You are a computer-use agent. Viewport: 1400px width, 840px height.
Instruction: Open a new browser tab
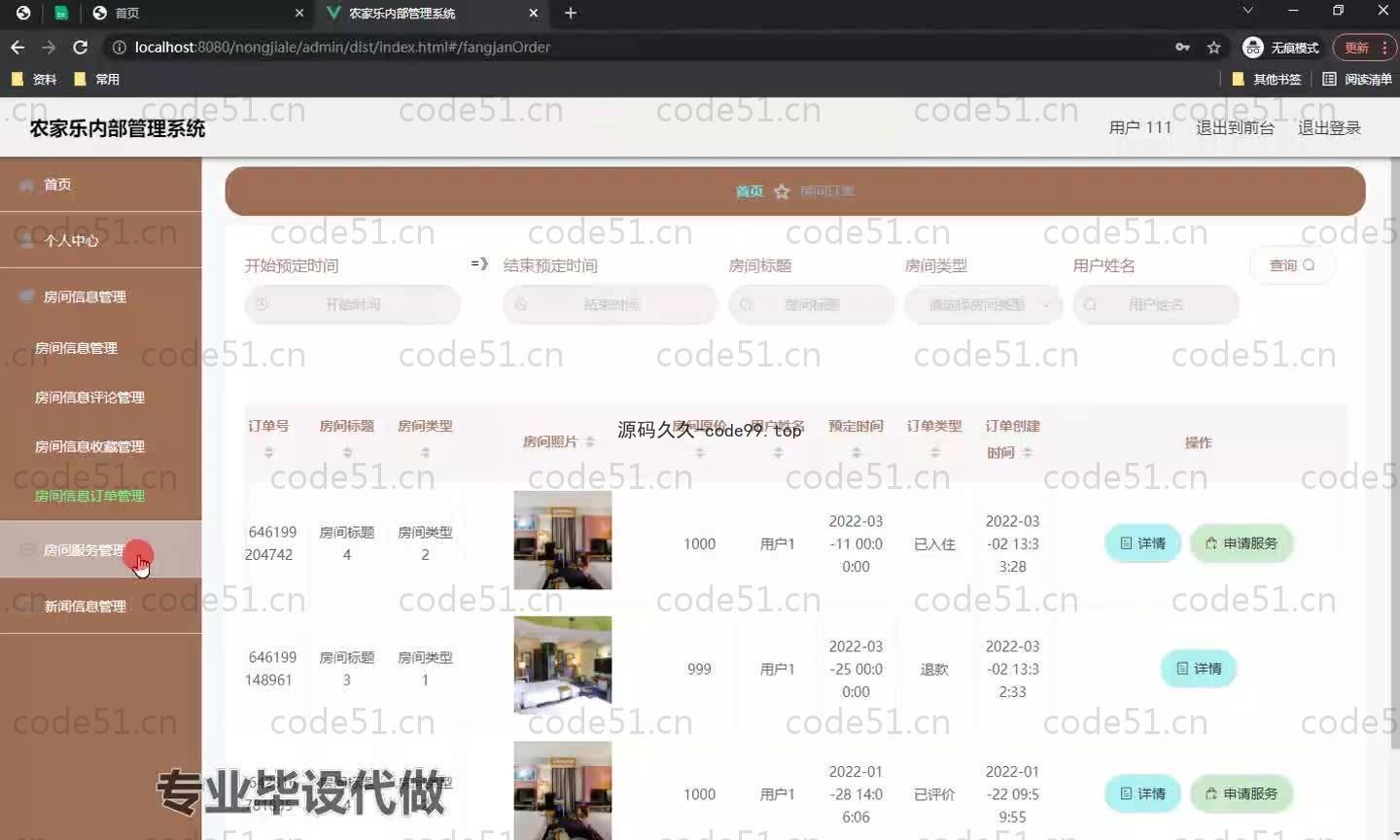click(x=571, y=13)
